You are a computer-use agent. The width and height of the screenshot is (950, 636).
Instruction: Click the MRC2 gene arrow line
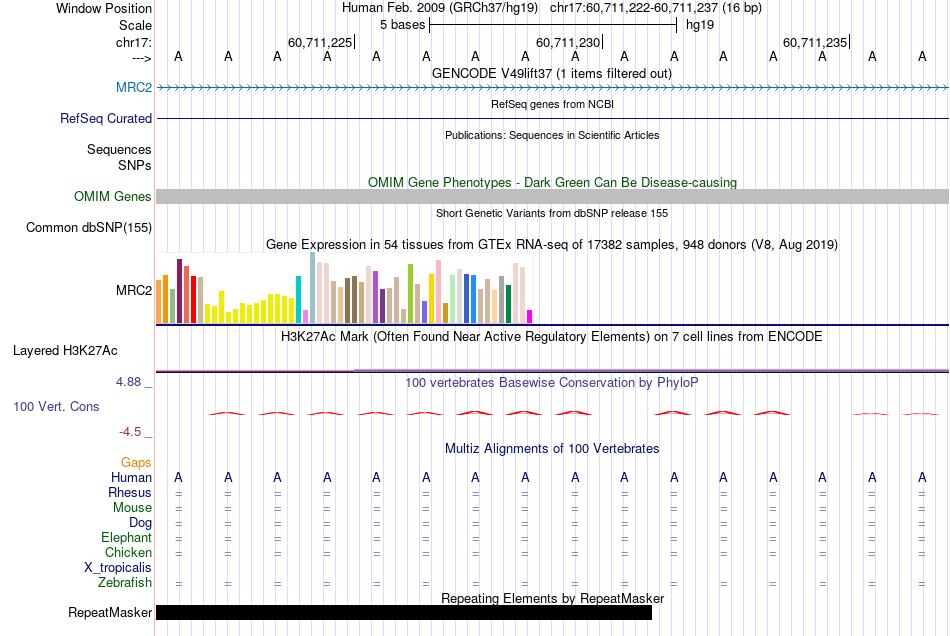coord(553,88)
